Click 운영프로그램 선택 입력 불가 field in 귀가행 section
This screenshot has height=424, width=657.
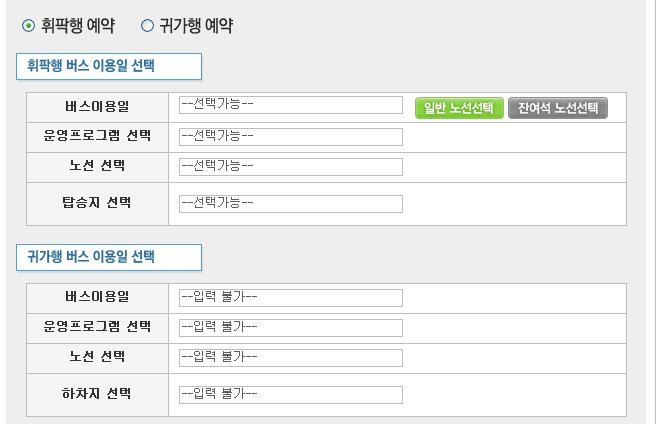coord(291,328)
